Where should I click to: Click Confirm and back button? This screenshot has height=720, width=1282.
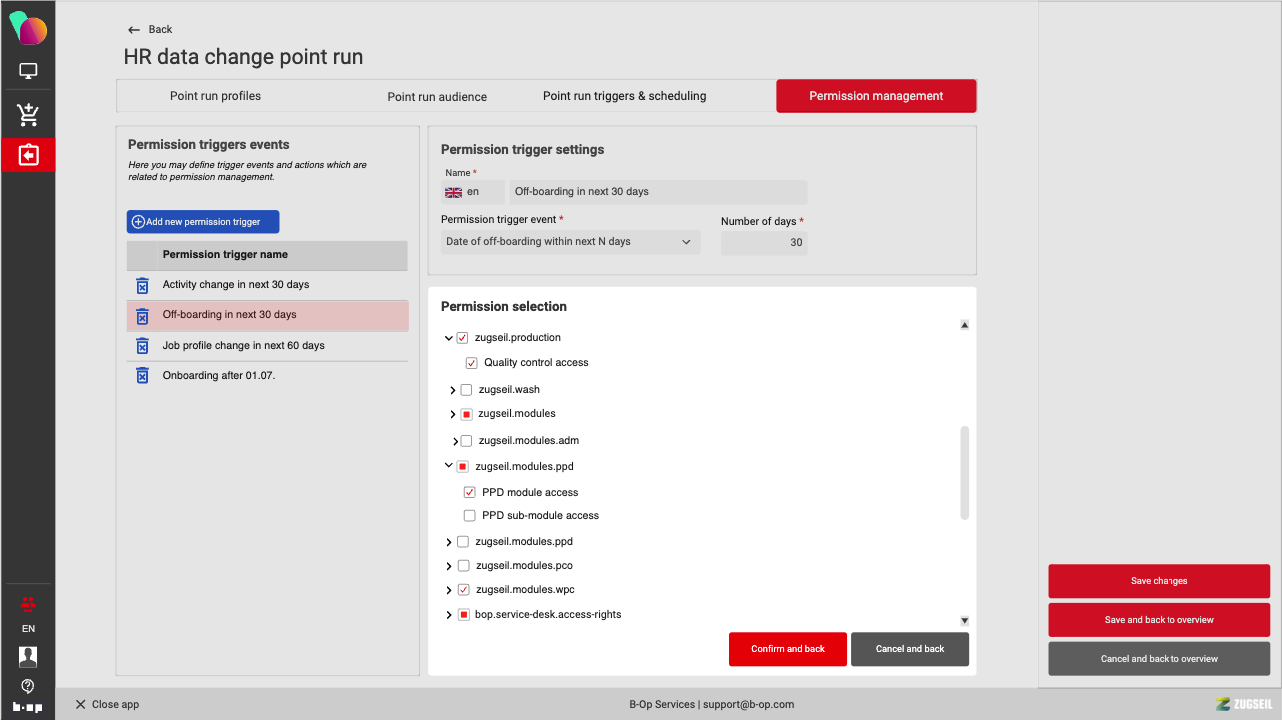coord(787,649)
